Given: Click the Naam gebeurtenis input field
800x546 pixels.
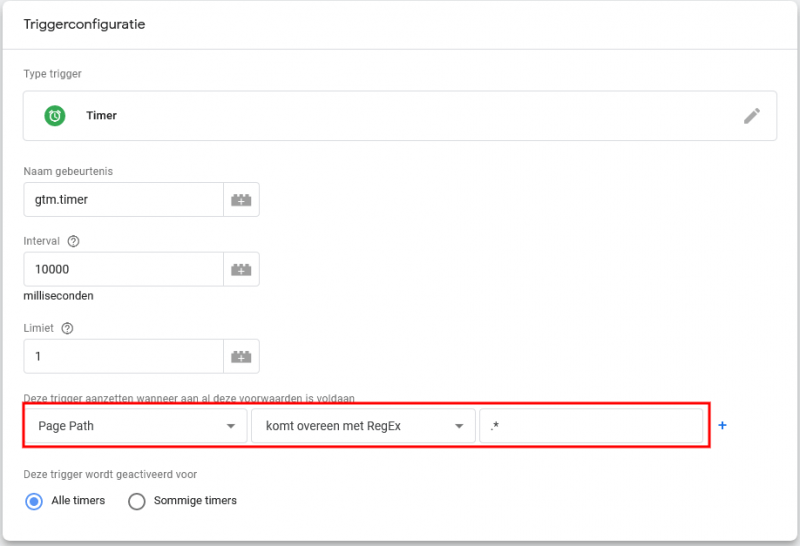Looking at the screenshot, I should [x=123, y=200].
